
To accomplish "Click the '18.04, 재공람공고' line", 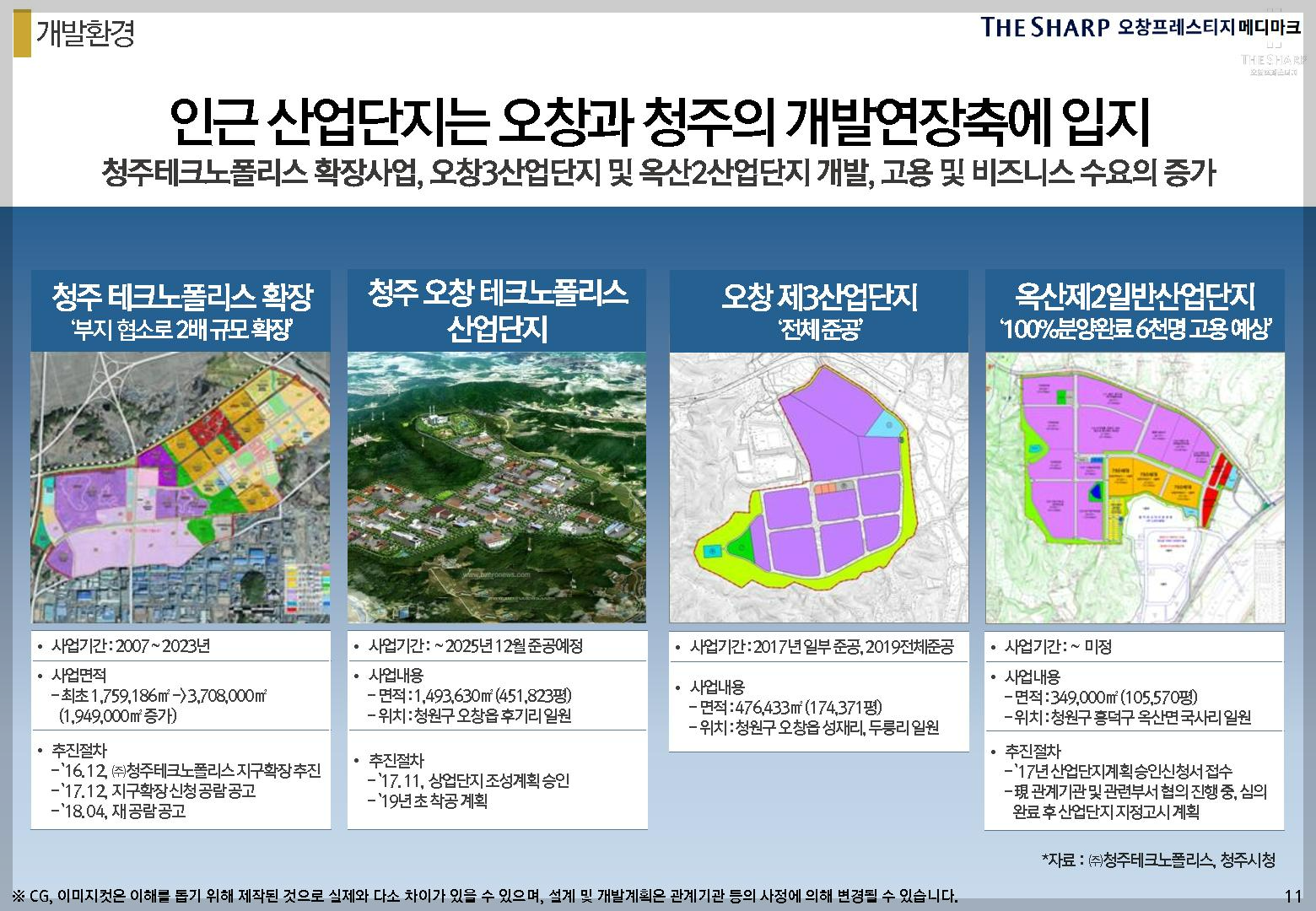I will [x=118, y=811].
